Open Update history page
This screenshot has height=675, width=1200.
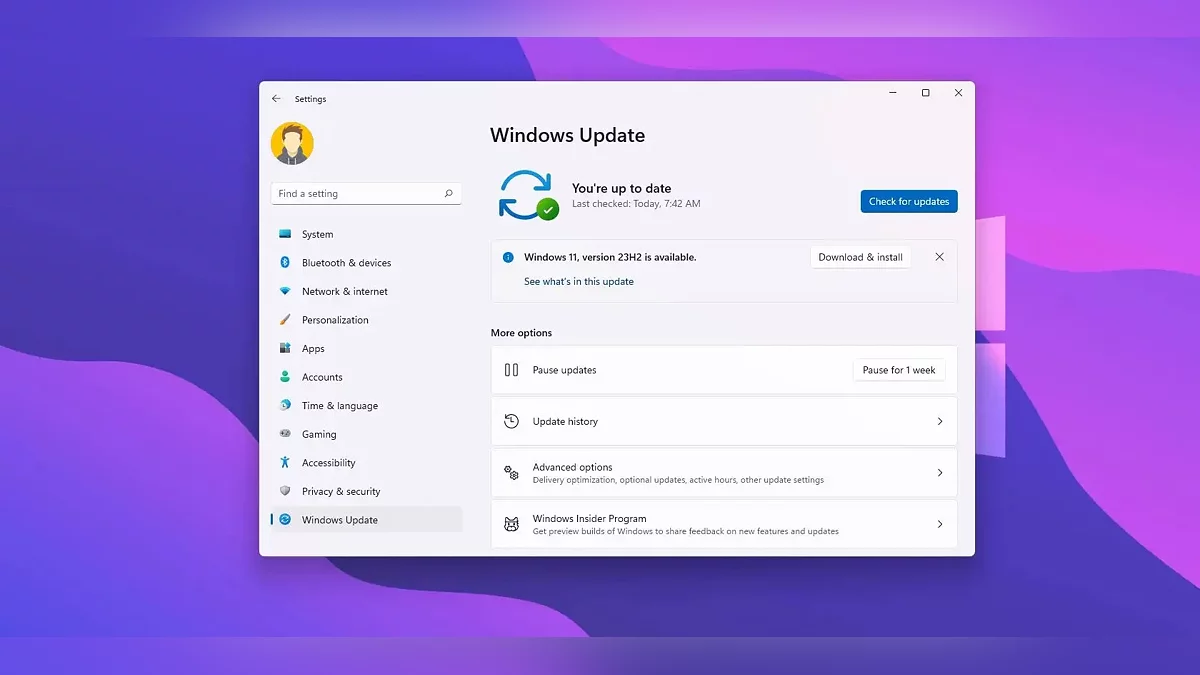coord(724,421)
